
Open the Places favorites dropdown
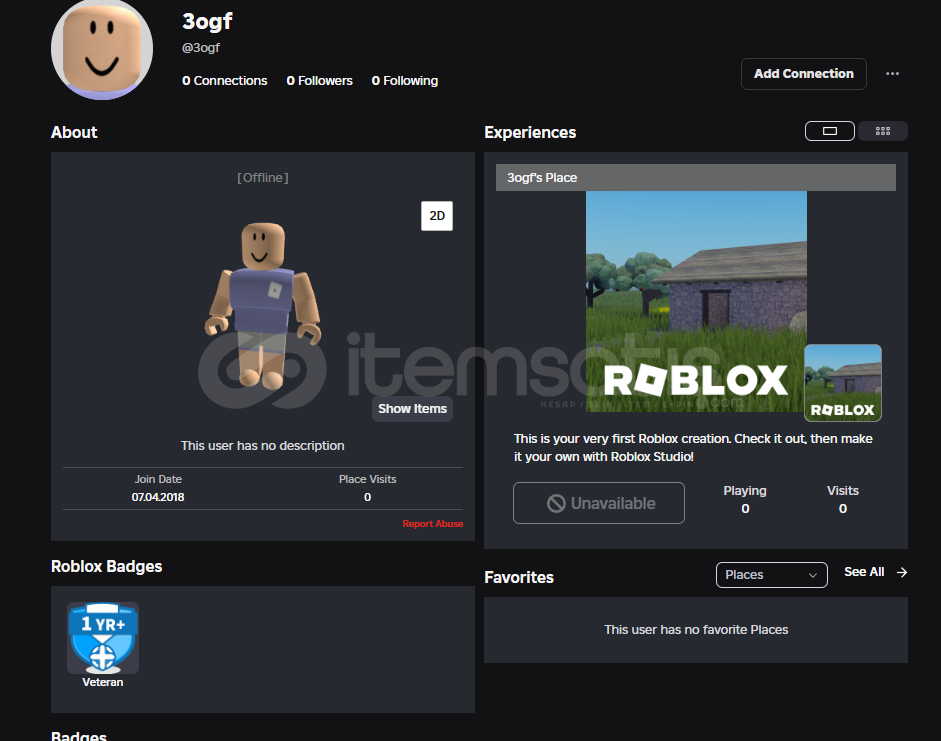[x=771, y=575]
